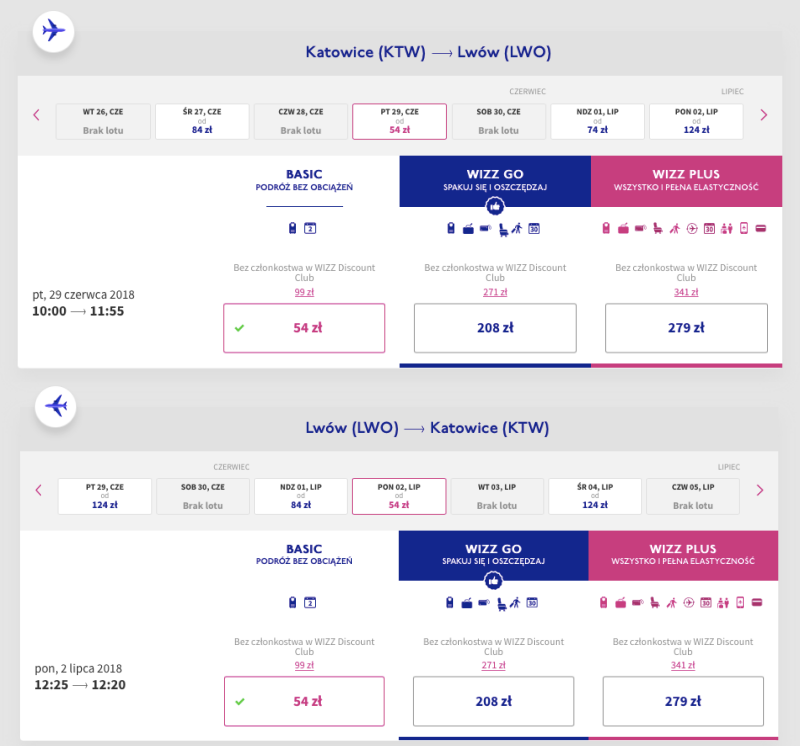The width and height of the screenshot is (800, 746).
Task: Click Katowice (KTW) → Lwów (LWO) route title
Action: point(428,52)
